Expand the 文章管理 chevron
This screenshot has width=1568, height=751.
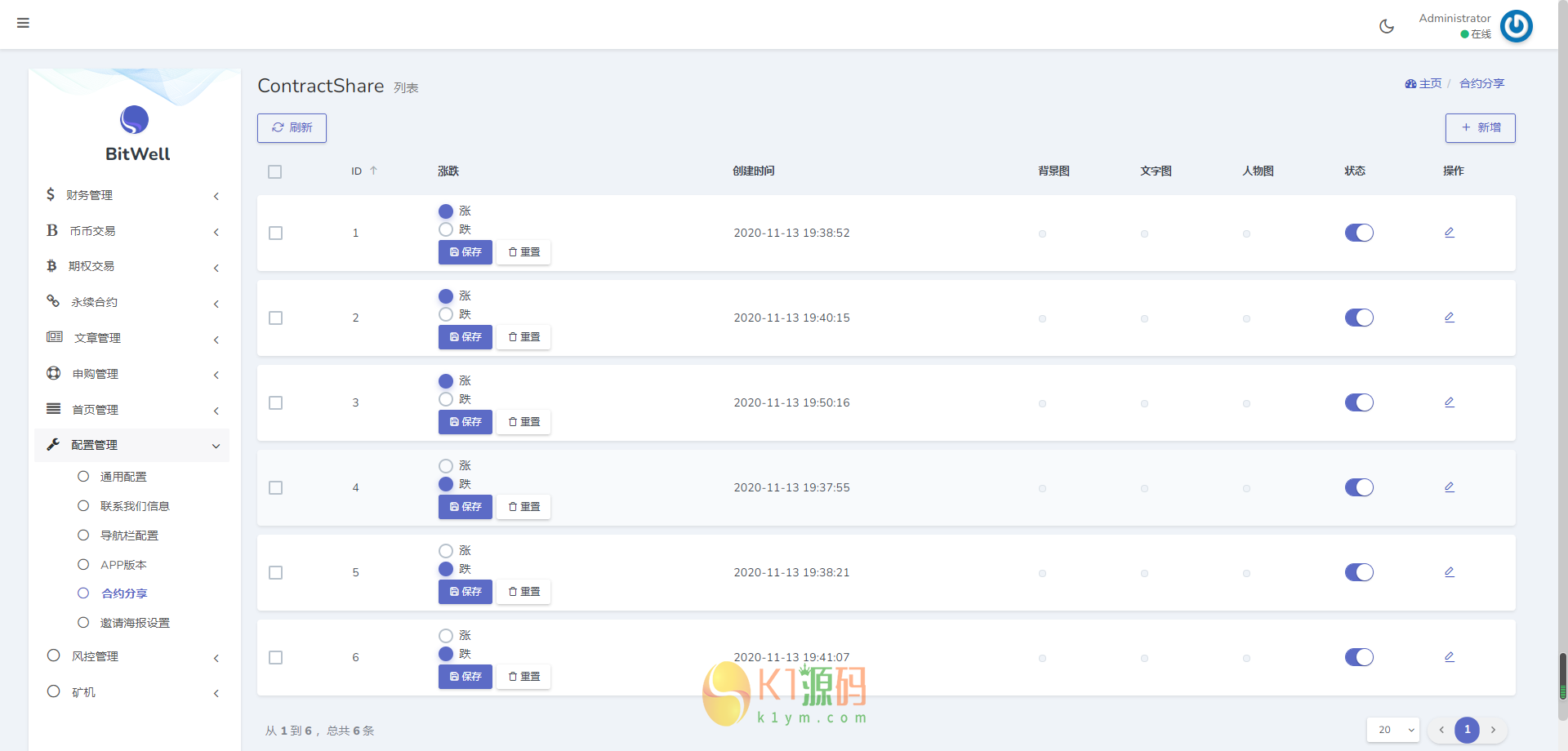click(x=216, y=340)
